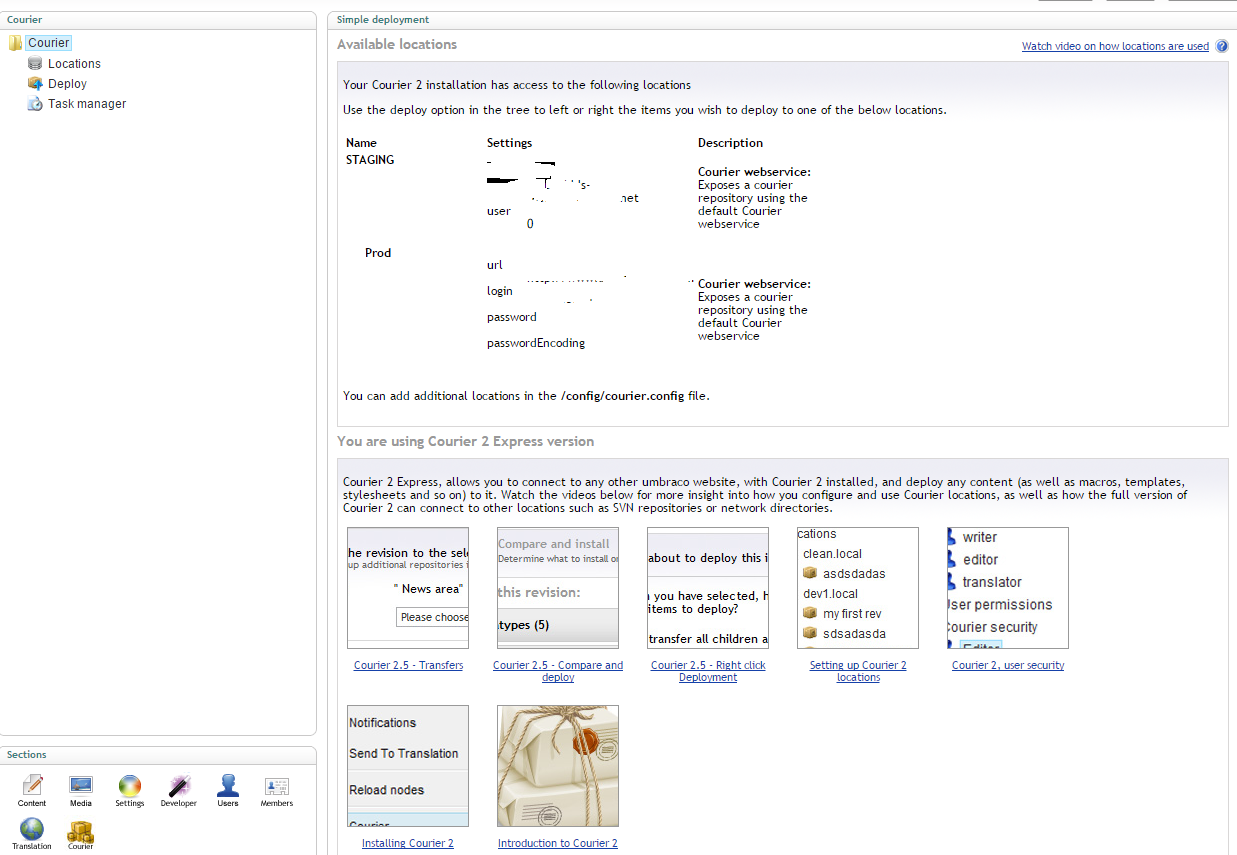
Task: Click the 'login' setting label under Prod
Action: [x=500, y=291]
